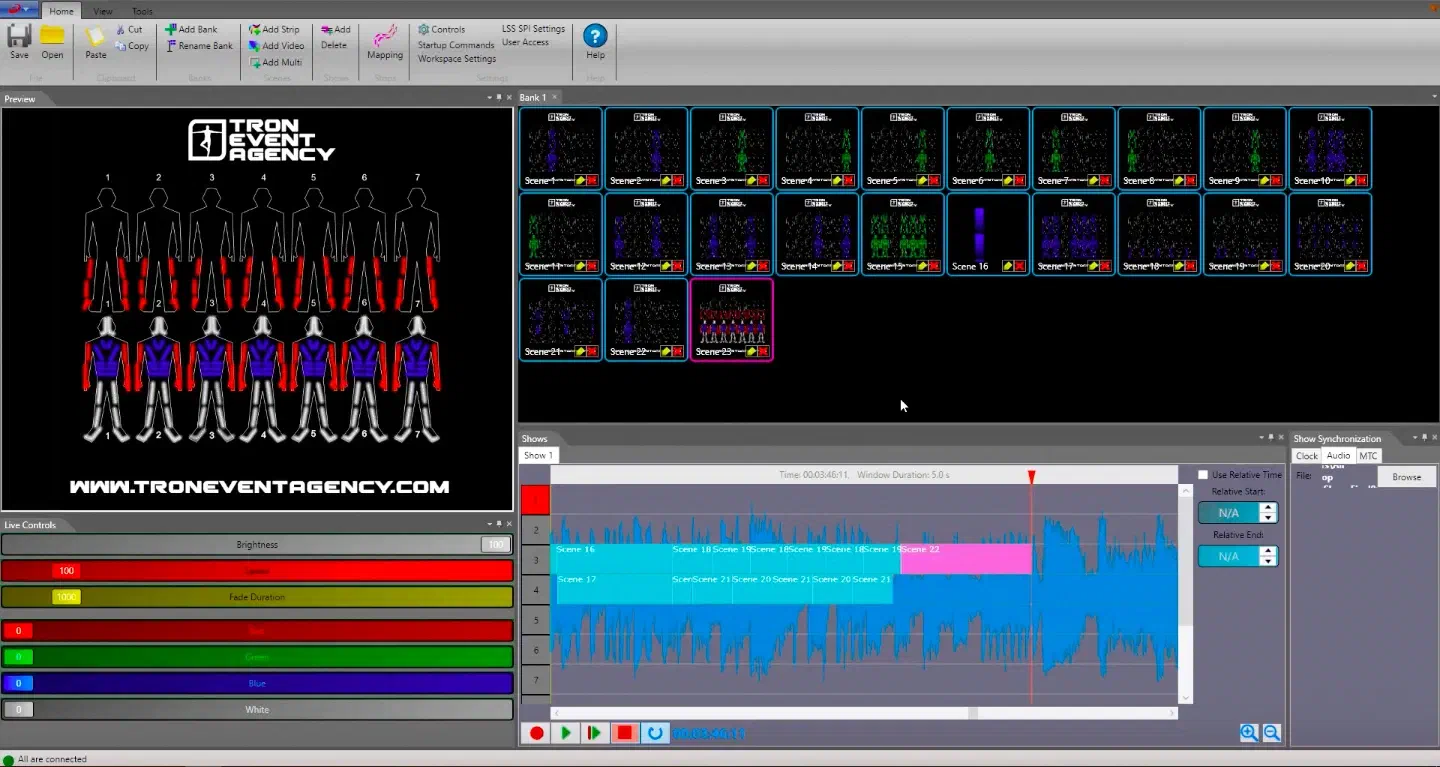Screen dimensions: 1440x767
Task: Stop show playback
Action: pyautogui.click(x=625, y=733)
